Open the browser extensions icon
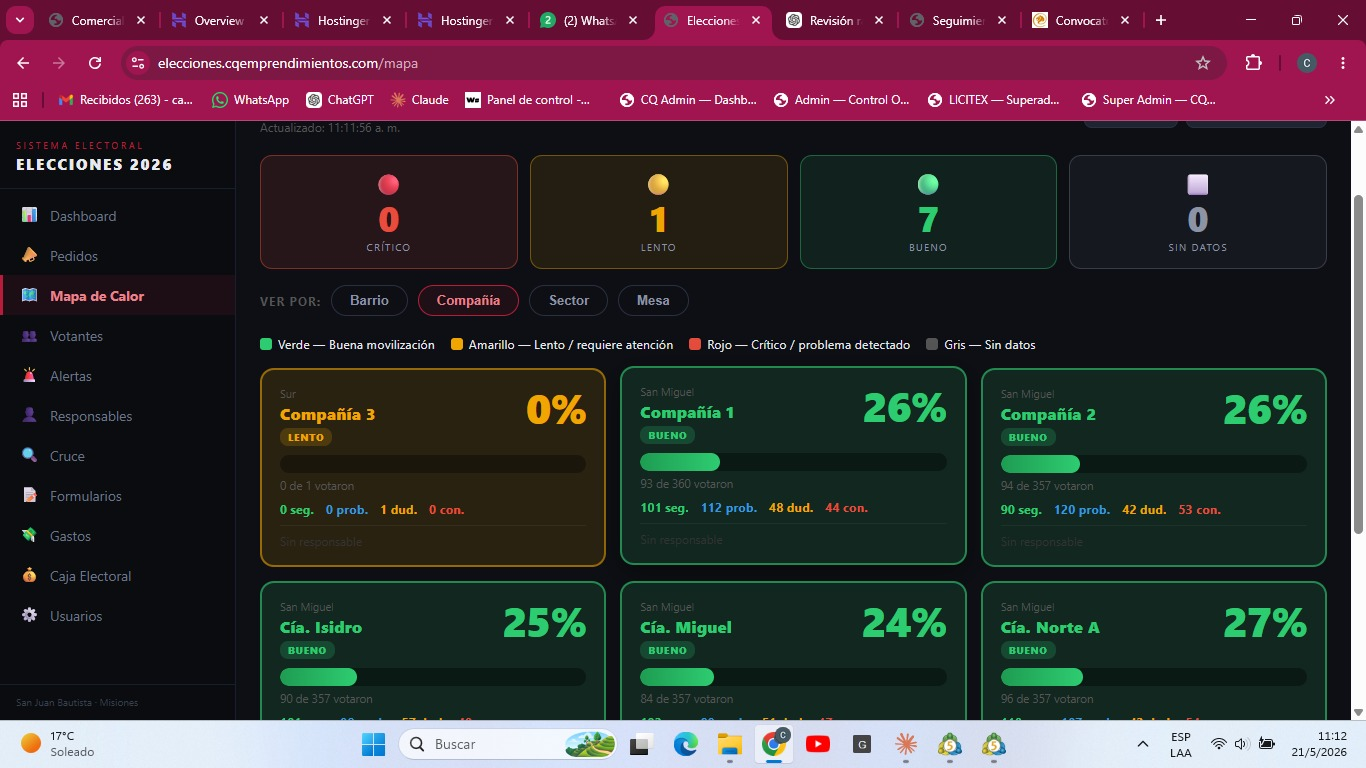 1254,63
